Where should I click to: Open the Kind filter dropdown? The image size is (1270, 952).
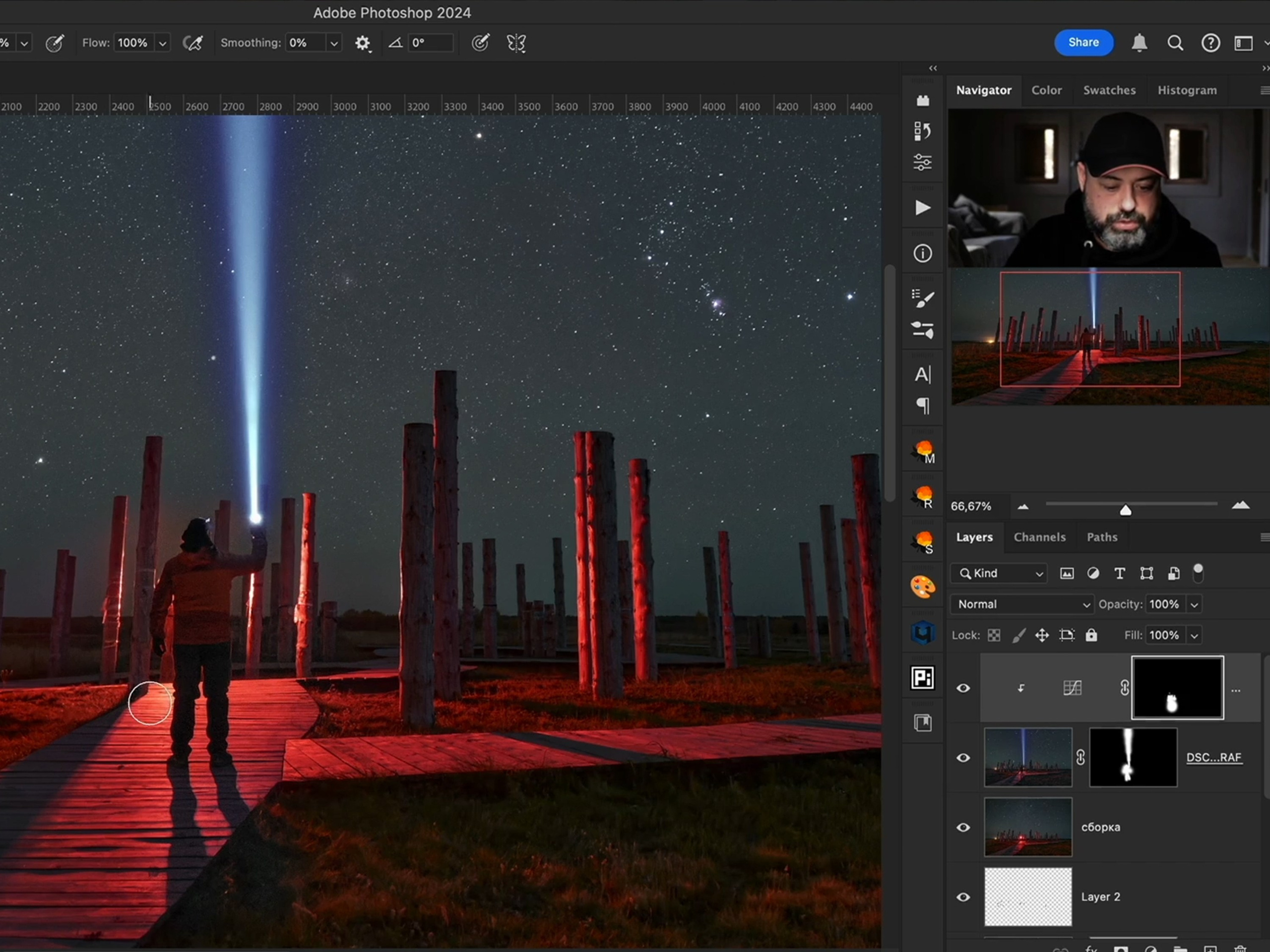tap(999, 573)
